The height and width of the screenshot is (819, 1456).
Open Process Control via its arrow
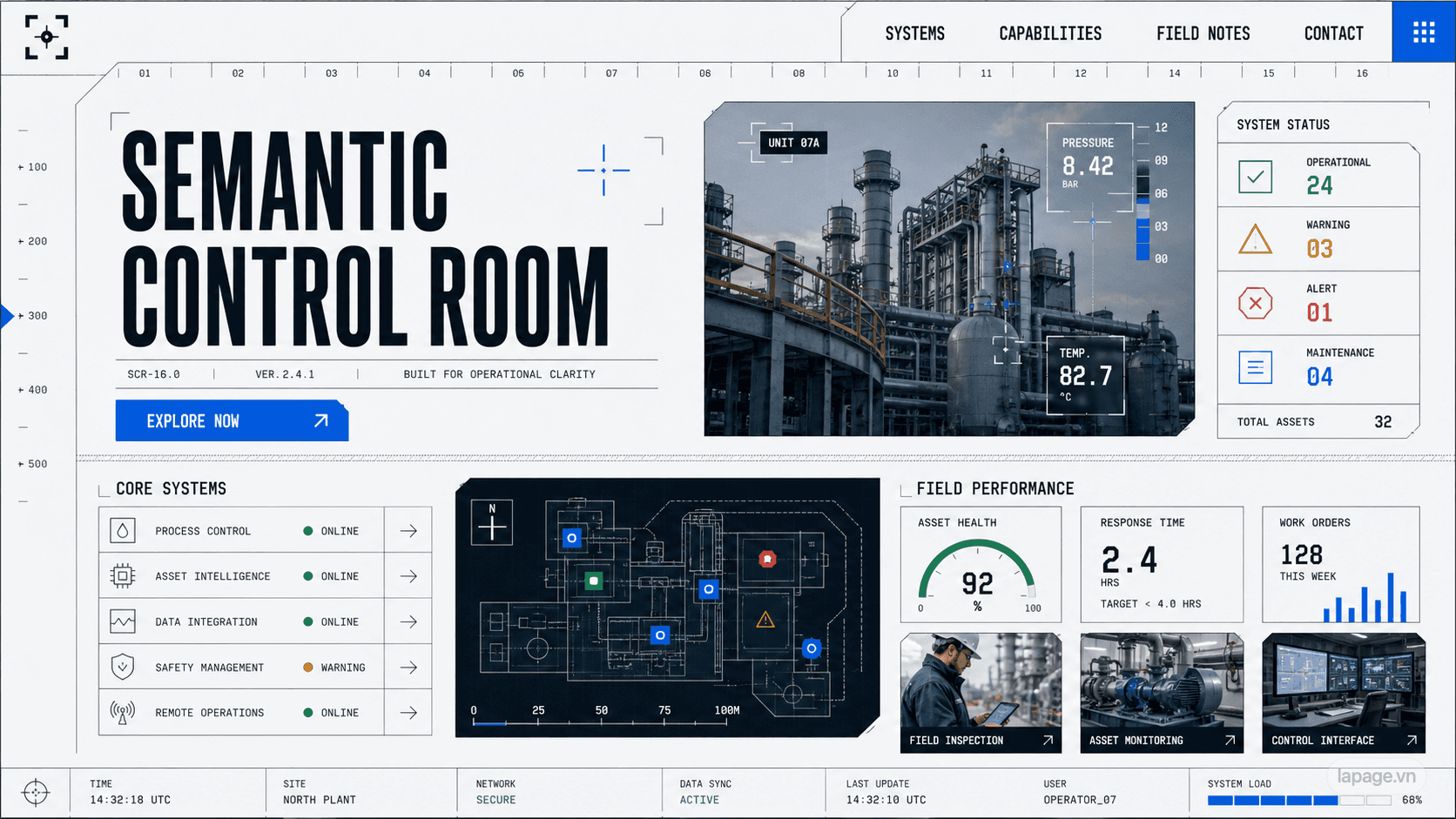[x=408, y=531]
